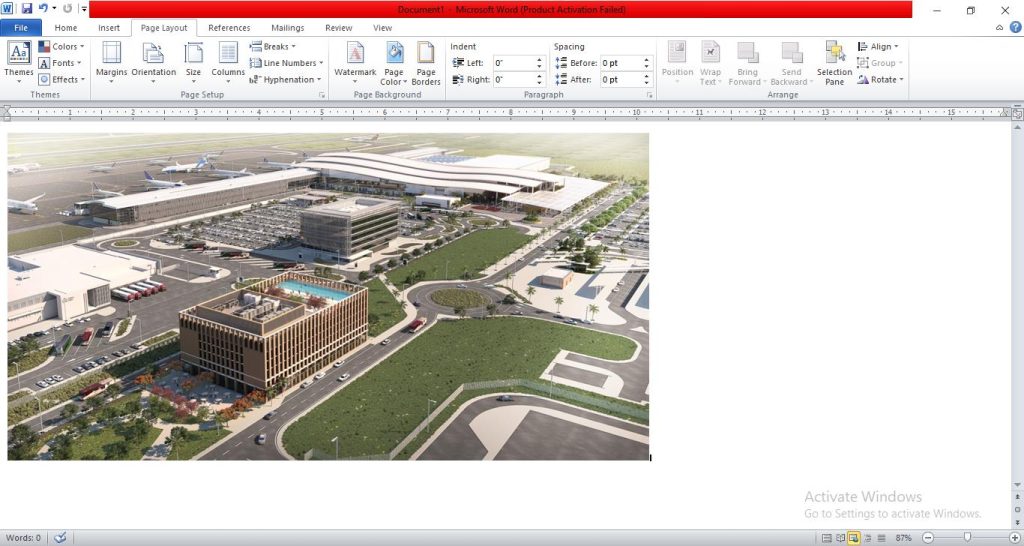Click the proofing check icon
This screenshot has height=546, width=1024.
coord(60,538)
